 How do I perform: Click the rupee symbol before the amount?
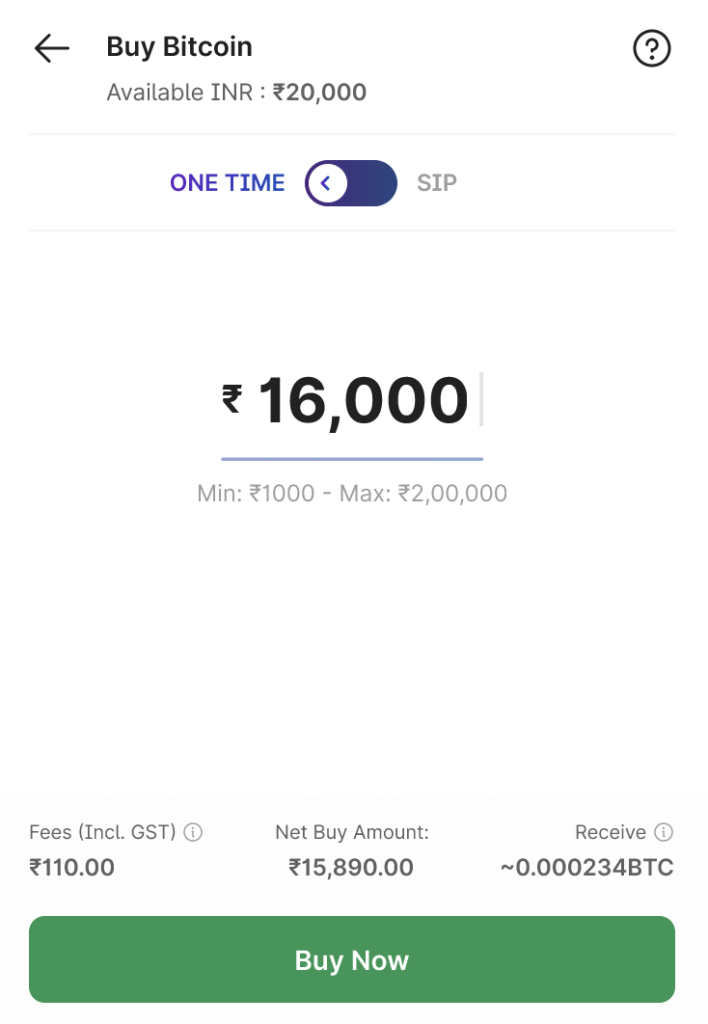click(232, 400)
